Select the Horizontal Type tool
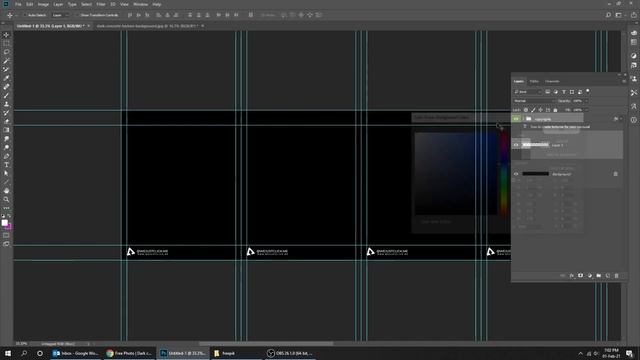Viewport: 640px width, 360px height. (6, 165)
